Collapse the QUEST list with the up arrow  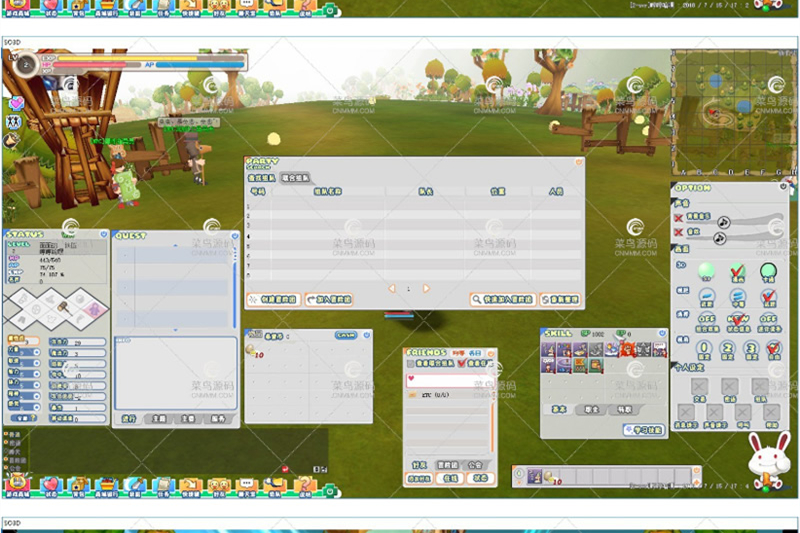coord(175,243)
